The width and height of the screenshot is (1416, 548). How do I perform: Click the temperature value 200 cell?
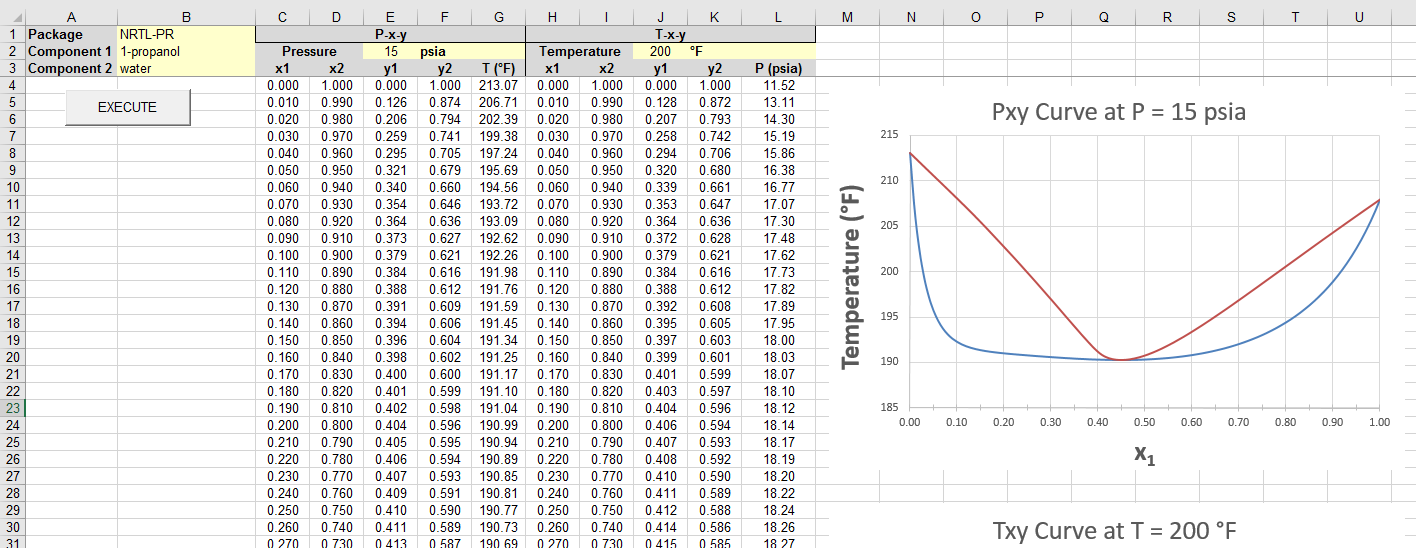tap(661, 51)
